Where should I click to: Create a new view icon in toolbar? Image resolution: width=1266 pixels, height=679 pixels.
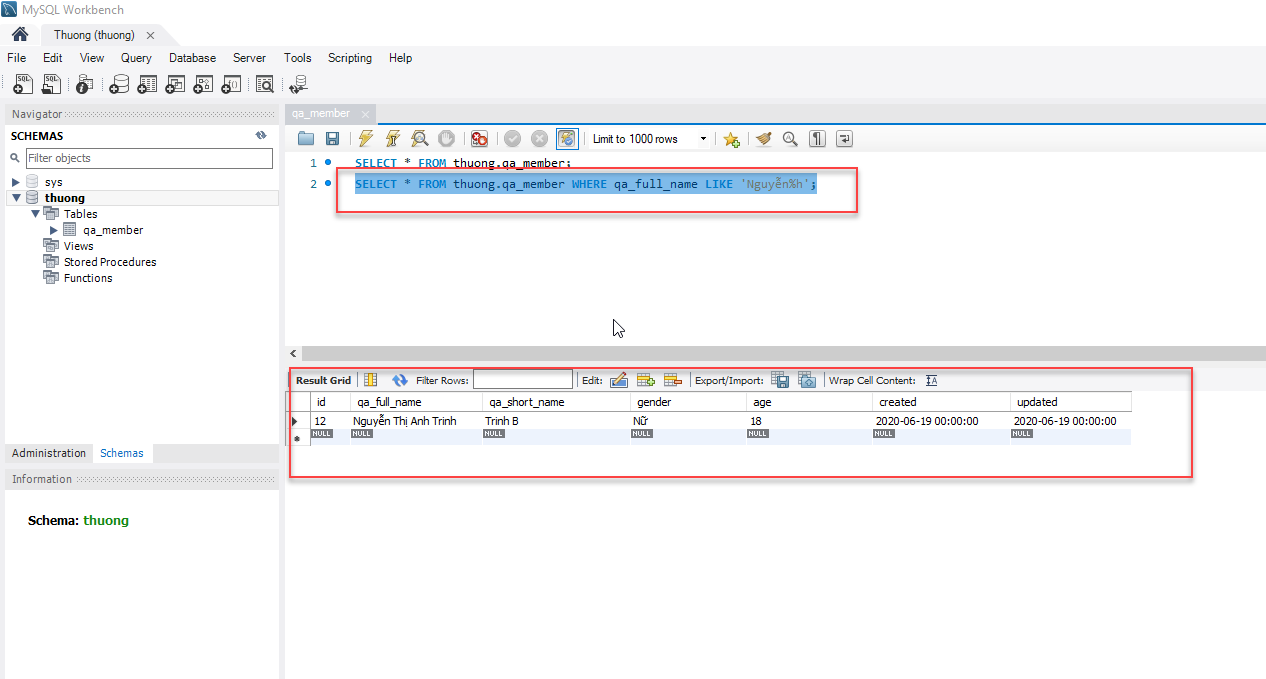pos(175,85)
